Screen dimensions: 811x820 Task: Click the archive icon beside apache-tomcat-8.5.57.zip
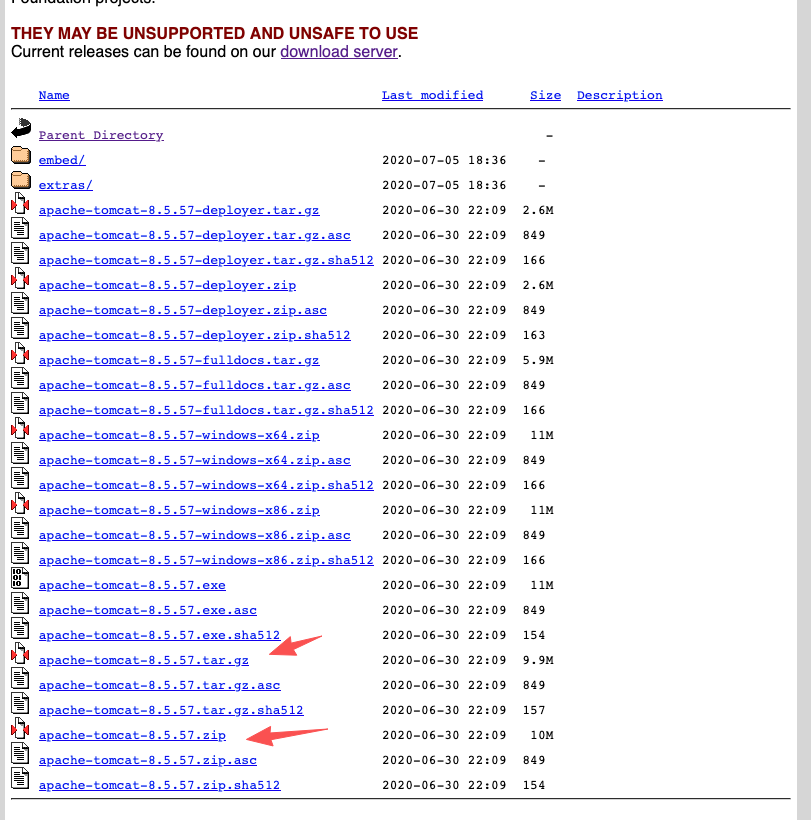[x=20, y=728]
